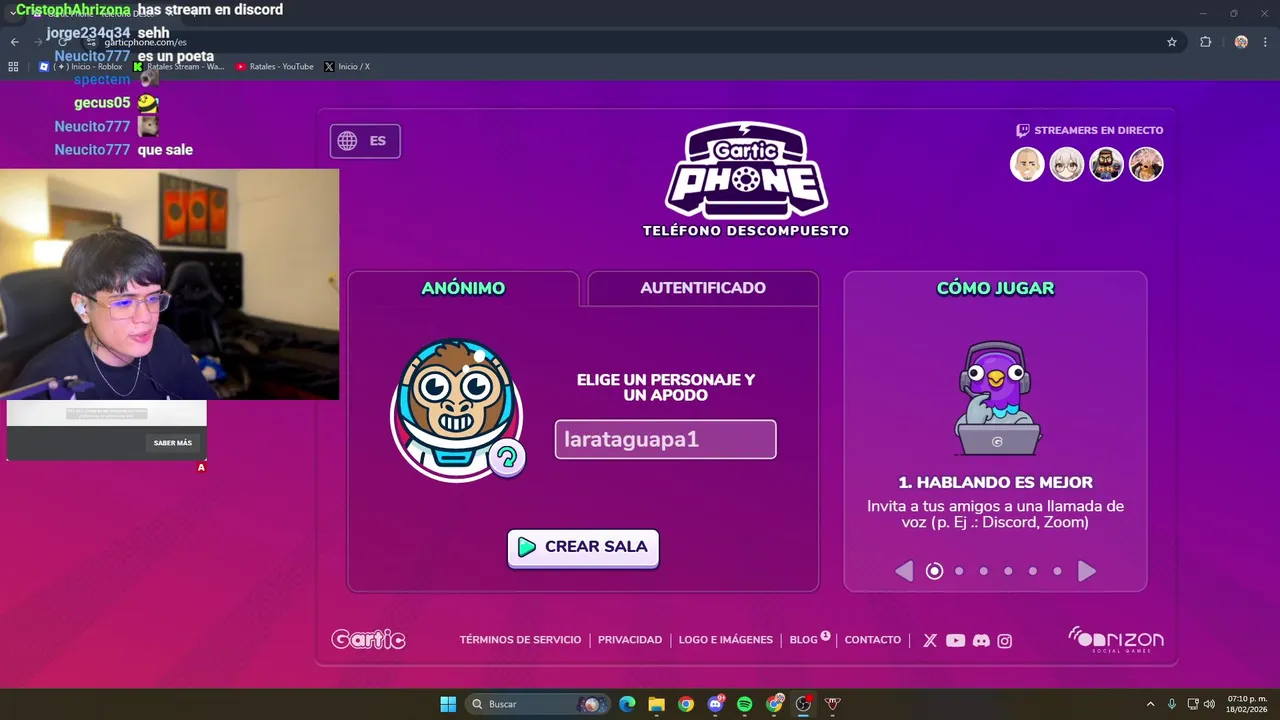Open the third live streamer avatar
The image size is (1280, 720).
[x=1107, y=164]
